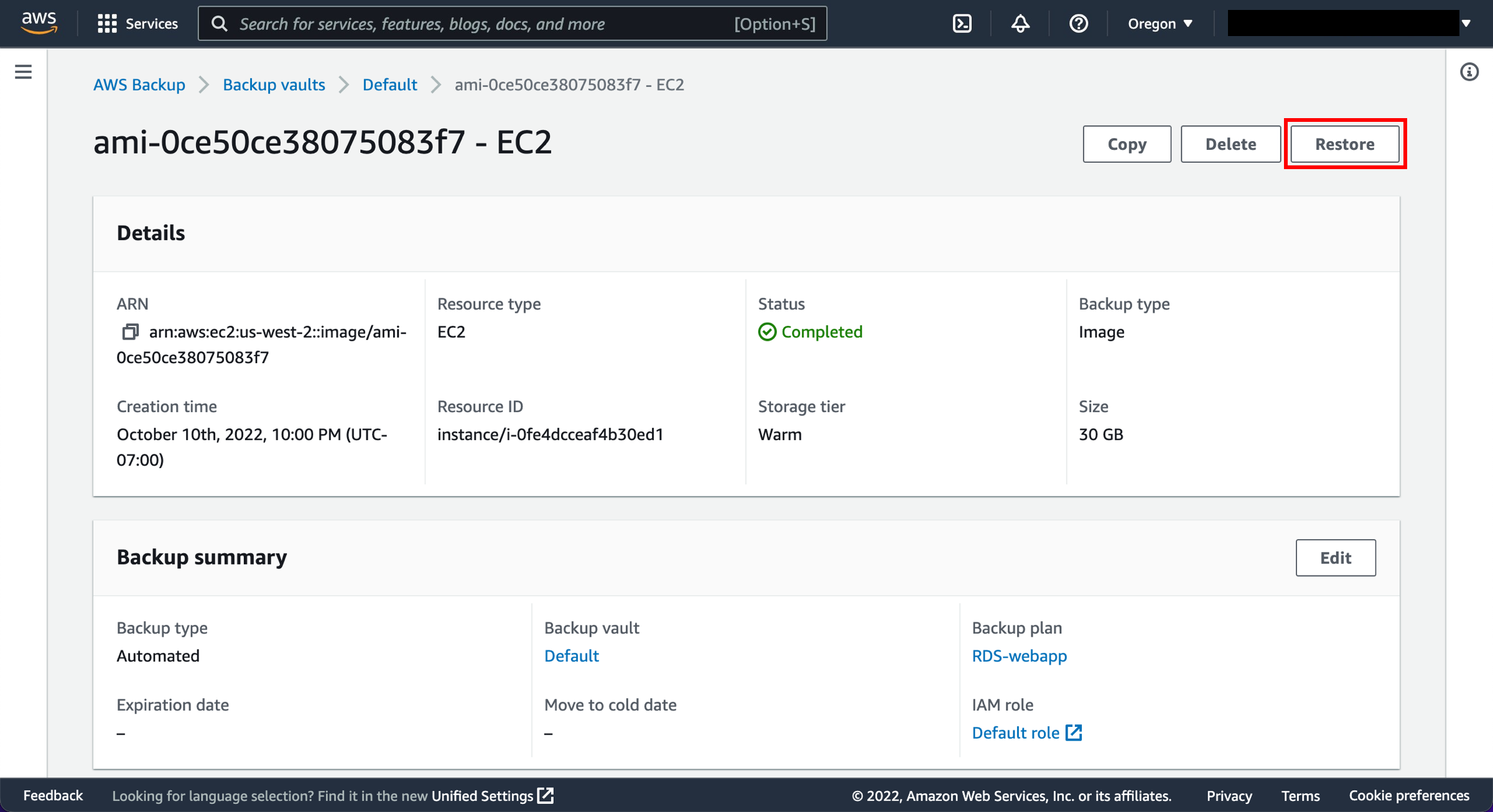The height and width of the screenshot is (812, 1493).
Task: Click the Restore button
Action: 1344,144
